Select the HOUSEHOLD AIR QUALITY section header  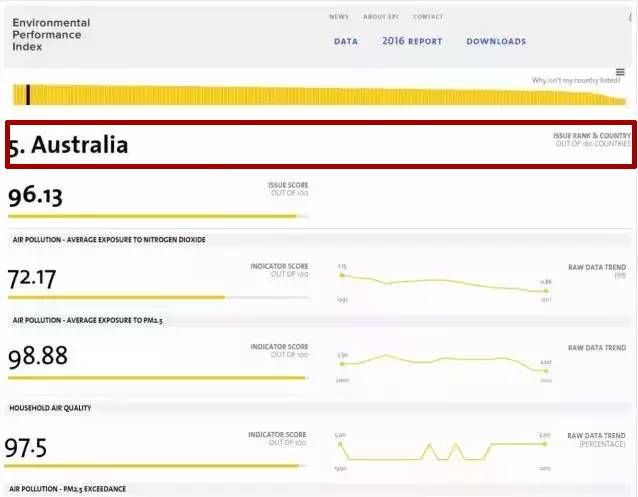pyautogui.click(x=317, y=408)
